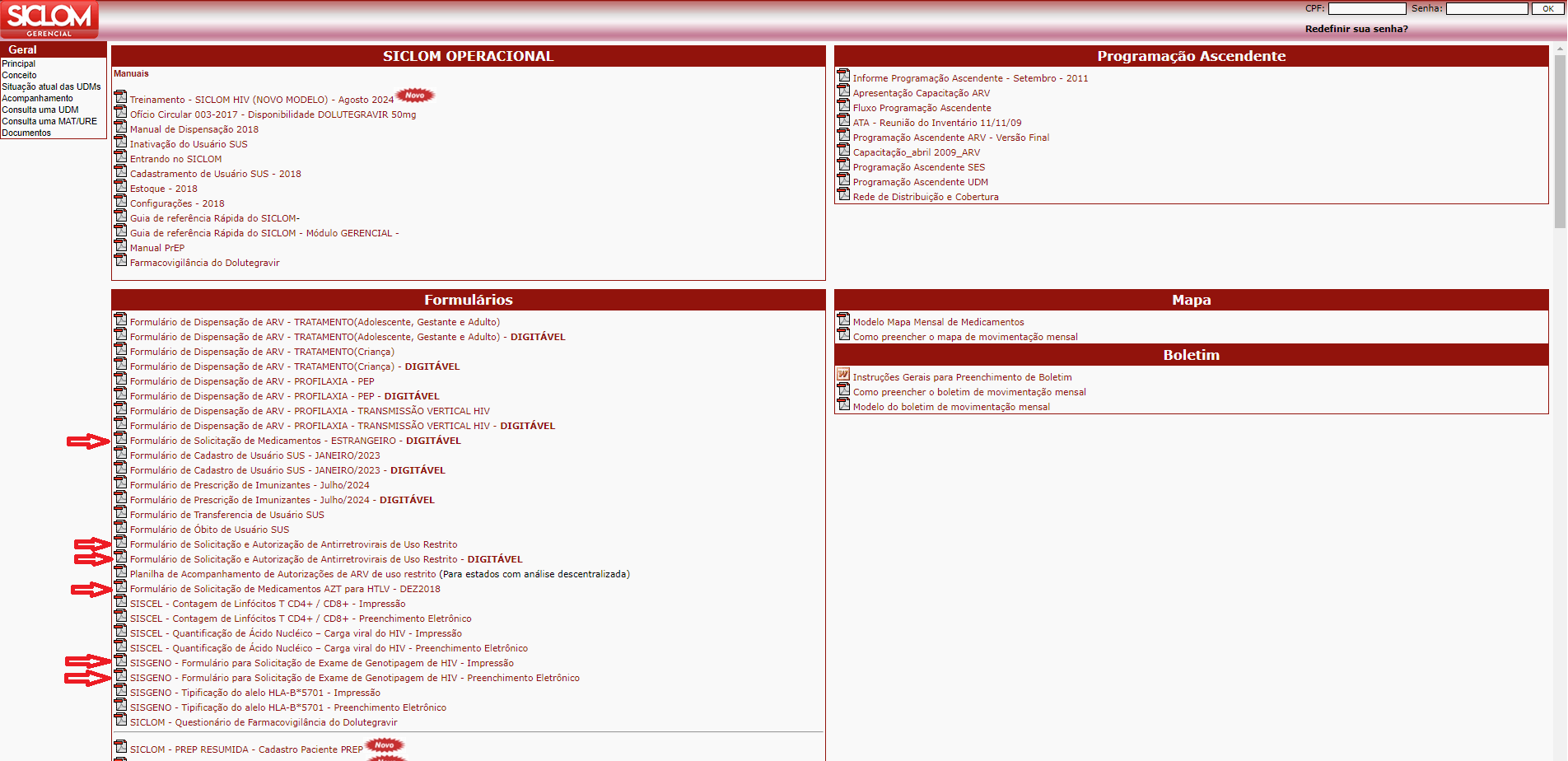The height and width of the screenshot is (761, 1568).
Task: Click PDF icon beside SICLOM Questionário de Farmacovigilância
Action: coord(120,720)
